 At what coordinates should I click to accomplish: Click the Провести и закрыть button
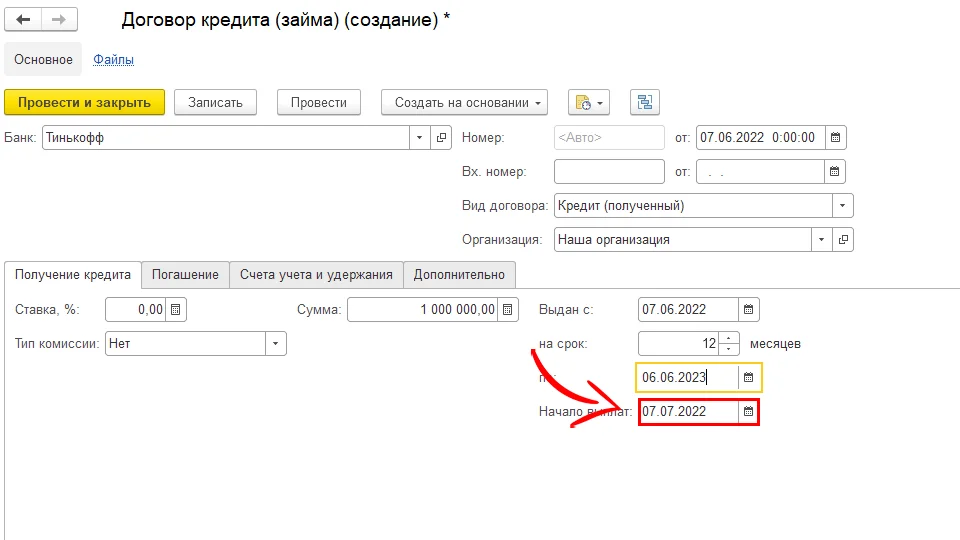point(84,102)
